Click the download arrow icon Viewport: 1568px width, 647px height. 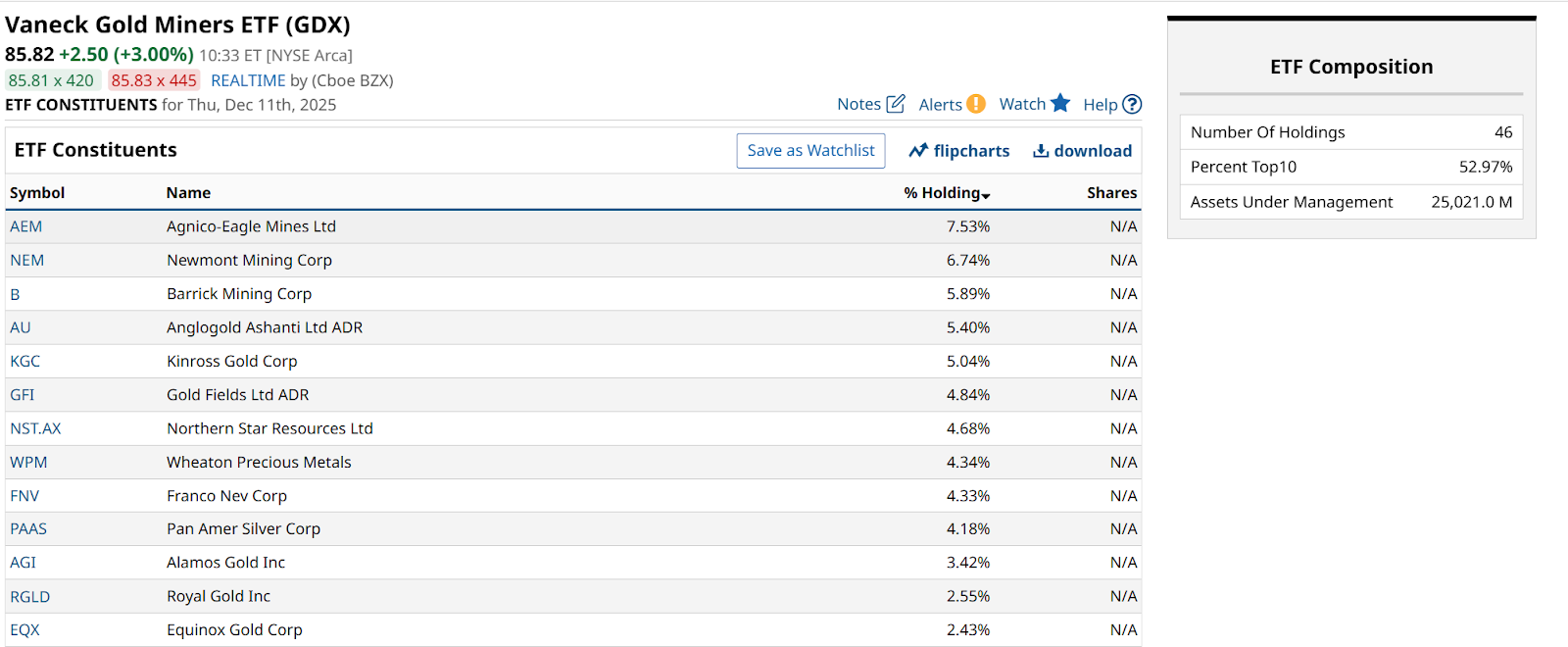point(1041,151)
